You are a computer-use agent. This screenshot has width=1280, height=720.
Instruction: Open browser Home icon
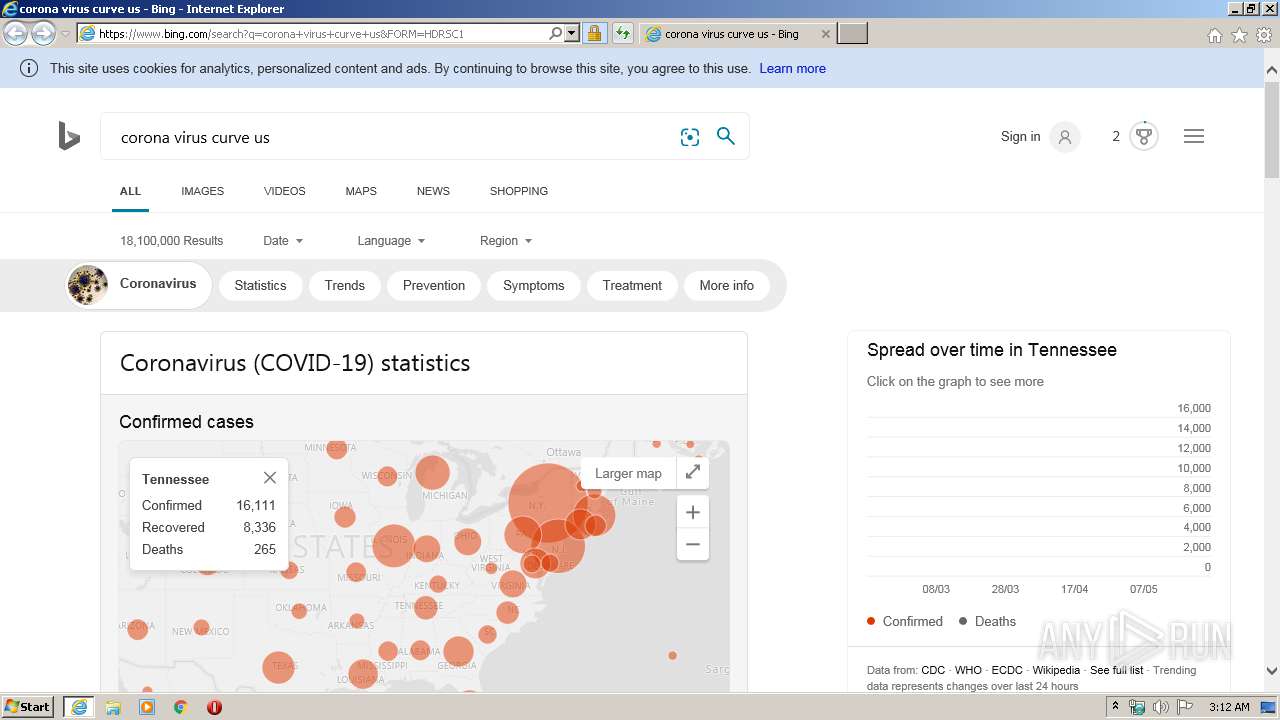coord(1214,35)
